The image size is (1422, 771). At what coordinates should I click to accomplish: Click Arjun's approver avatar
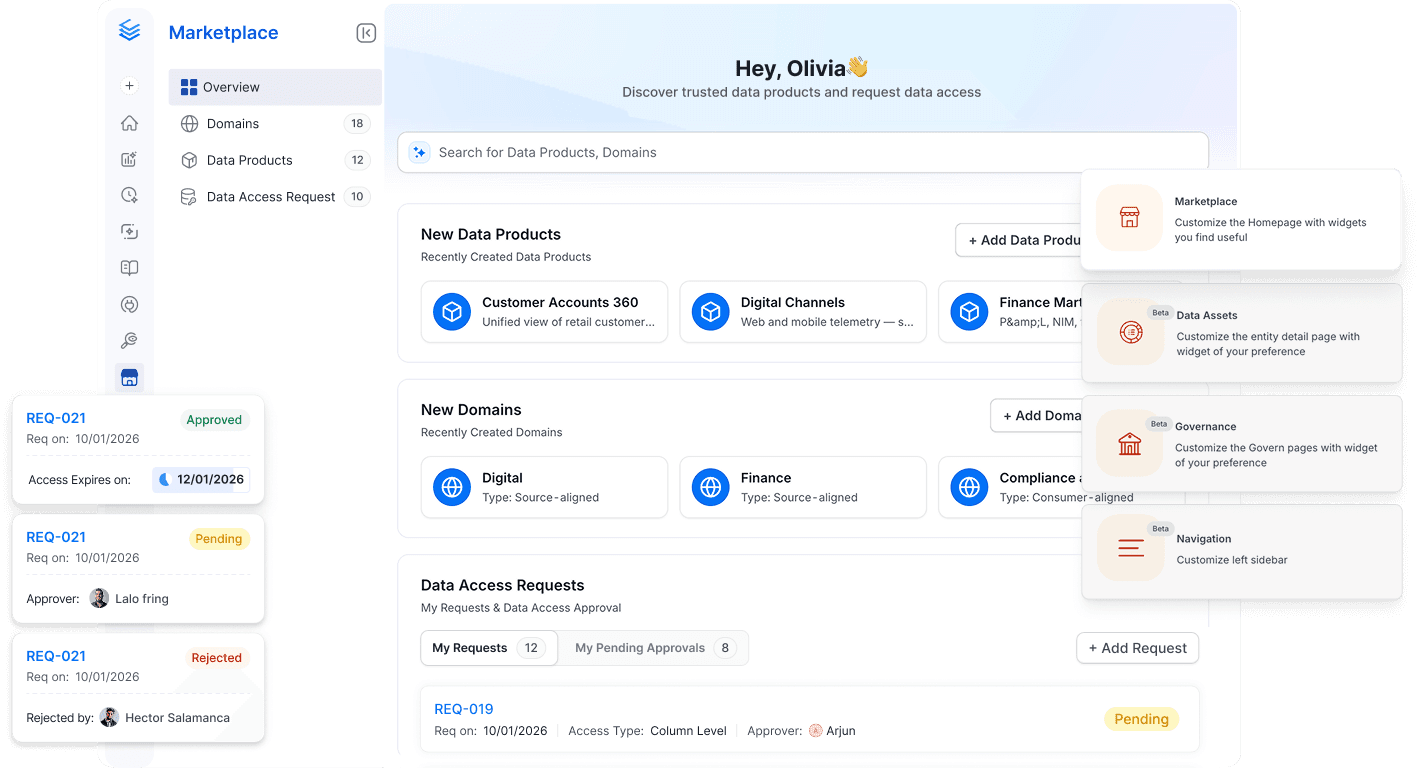coord(815,731)
